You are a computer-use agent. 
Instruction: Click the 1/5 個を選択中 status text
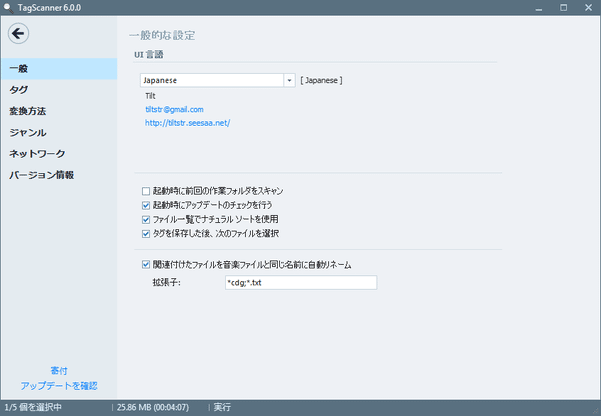tap(33, 407)
